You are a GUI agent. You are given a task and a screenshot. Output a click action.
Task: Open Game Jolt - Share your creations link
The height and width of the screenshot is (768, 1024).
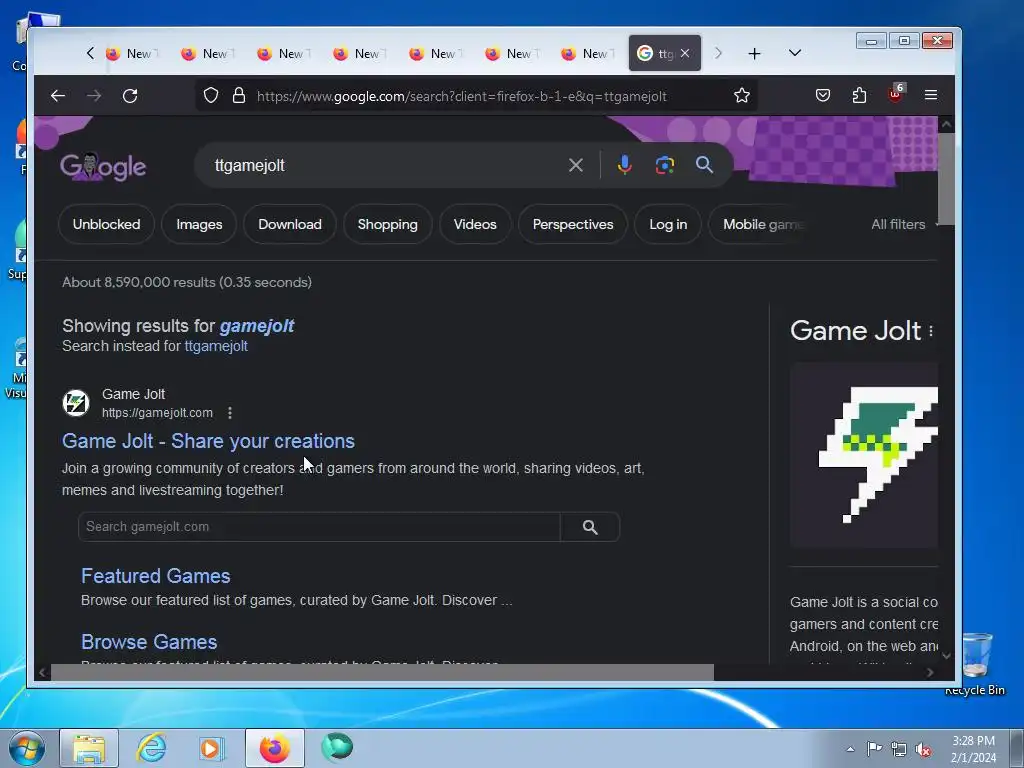(208, 441)
